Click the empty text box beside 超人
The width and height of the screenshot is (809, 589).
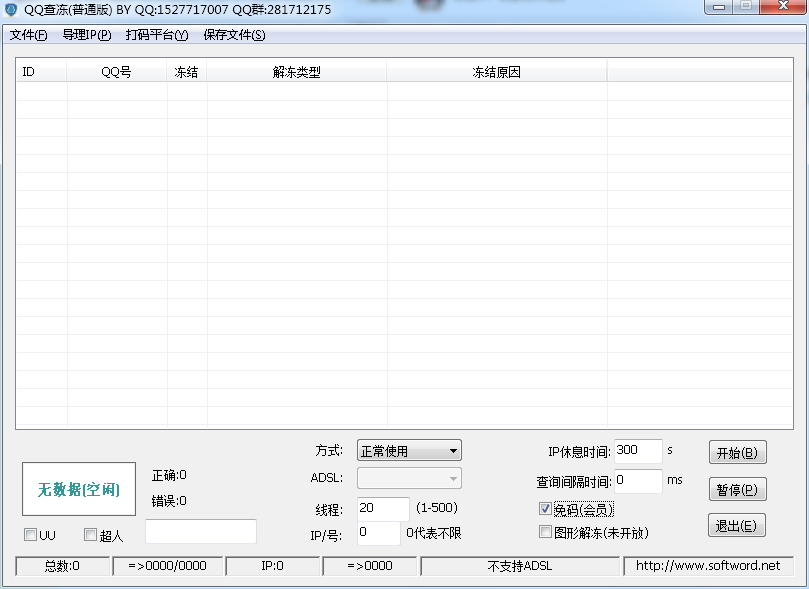pyautogui.click(x=201, y=531)
